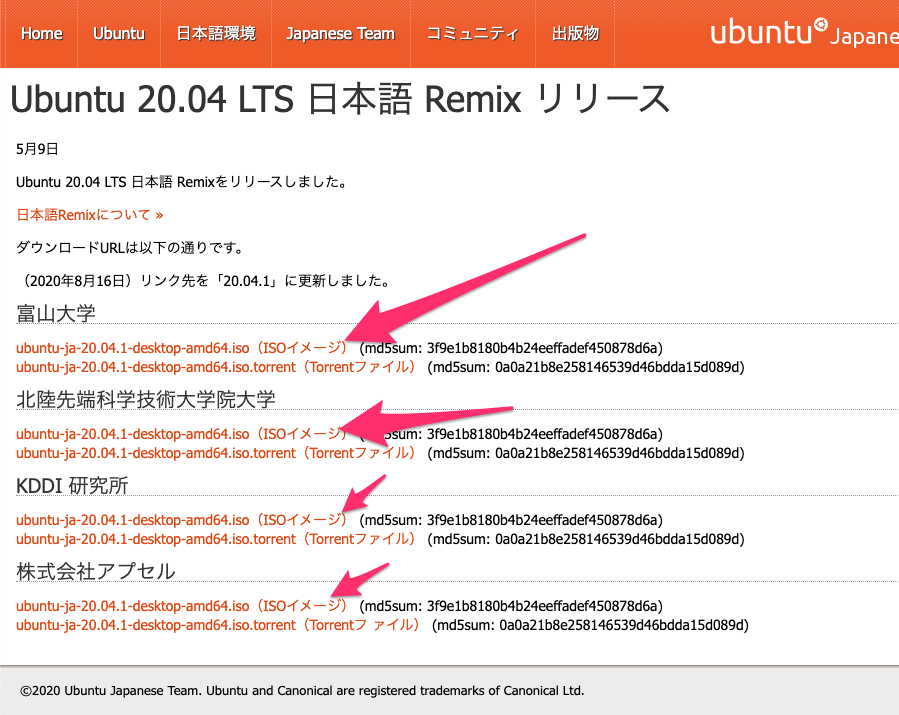Open the Ubuntu menu item
Screen dimensions: 899x715
click(119, 33)
